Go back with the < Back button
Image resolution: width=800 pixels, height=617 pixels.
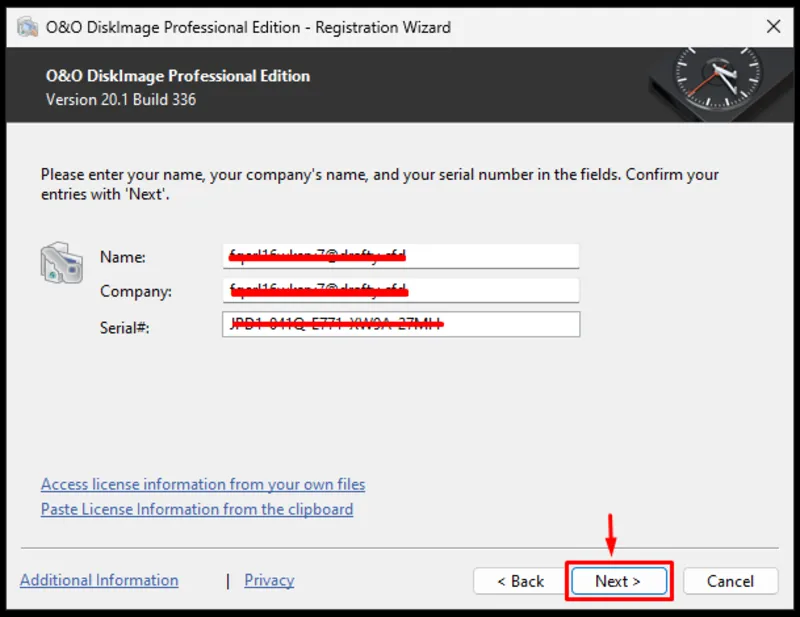click(520, 581)
